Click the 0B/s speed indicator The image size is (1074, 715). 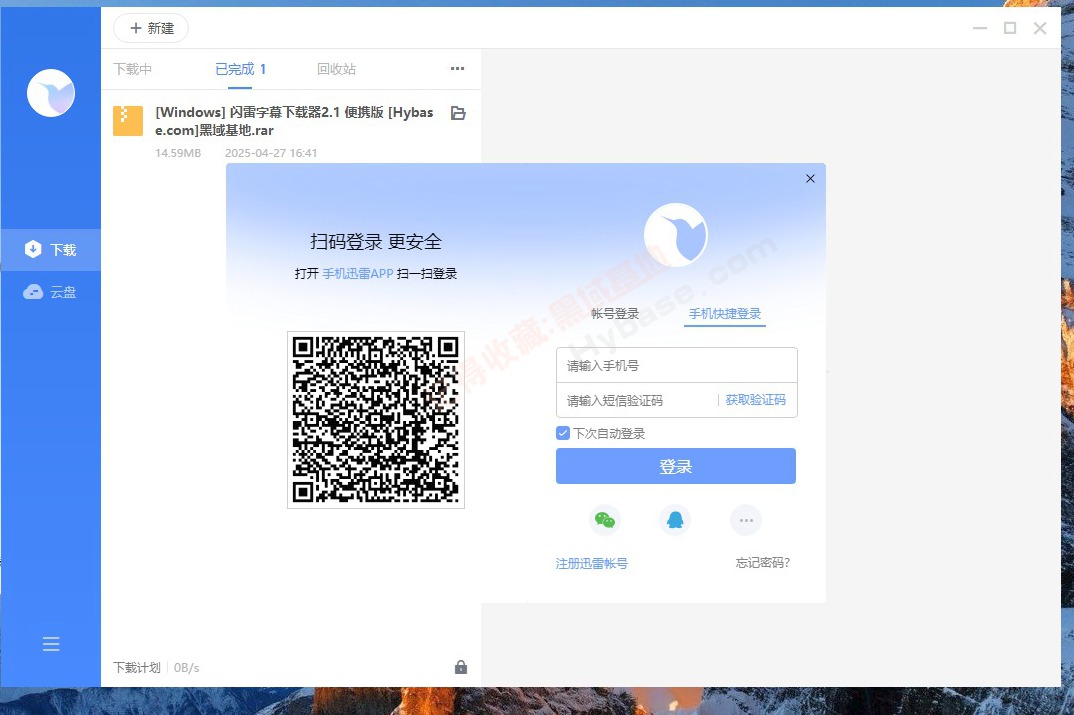click(186, 668)
